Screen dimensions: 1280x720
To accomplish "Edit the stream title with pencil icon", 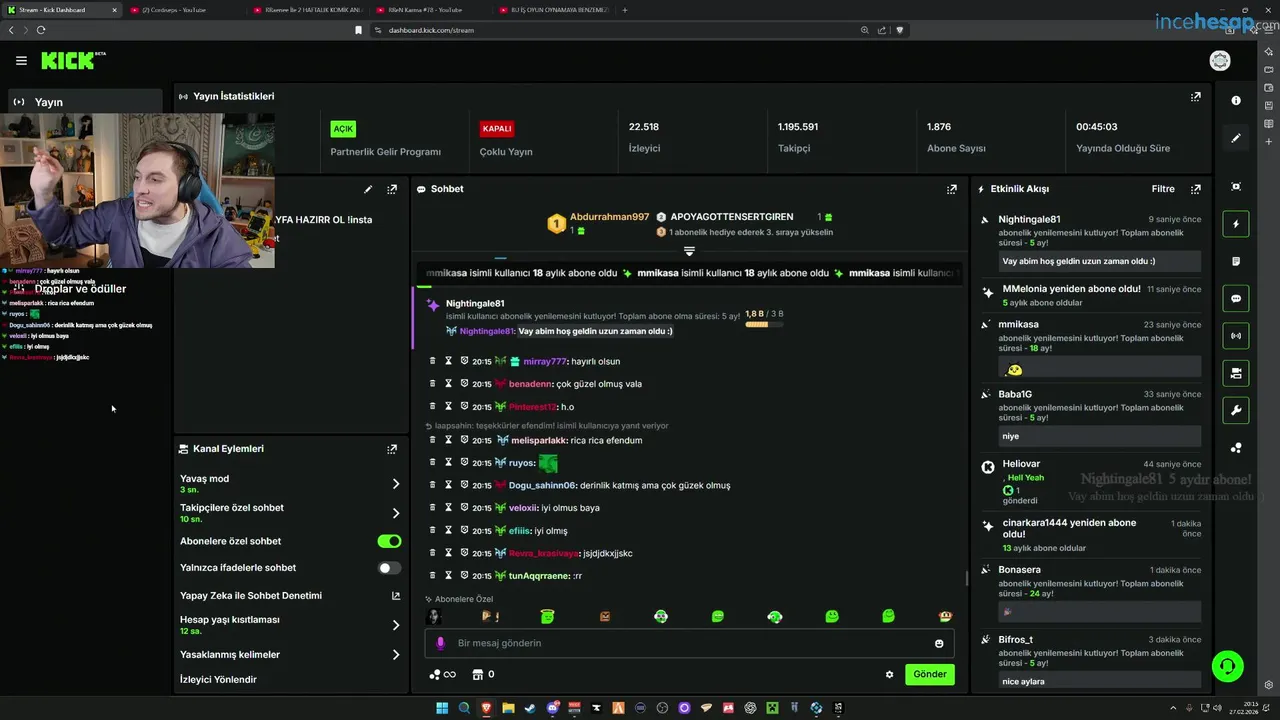I will [x=368, y=189].
